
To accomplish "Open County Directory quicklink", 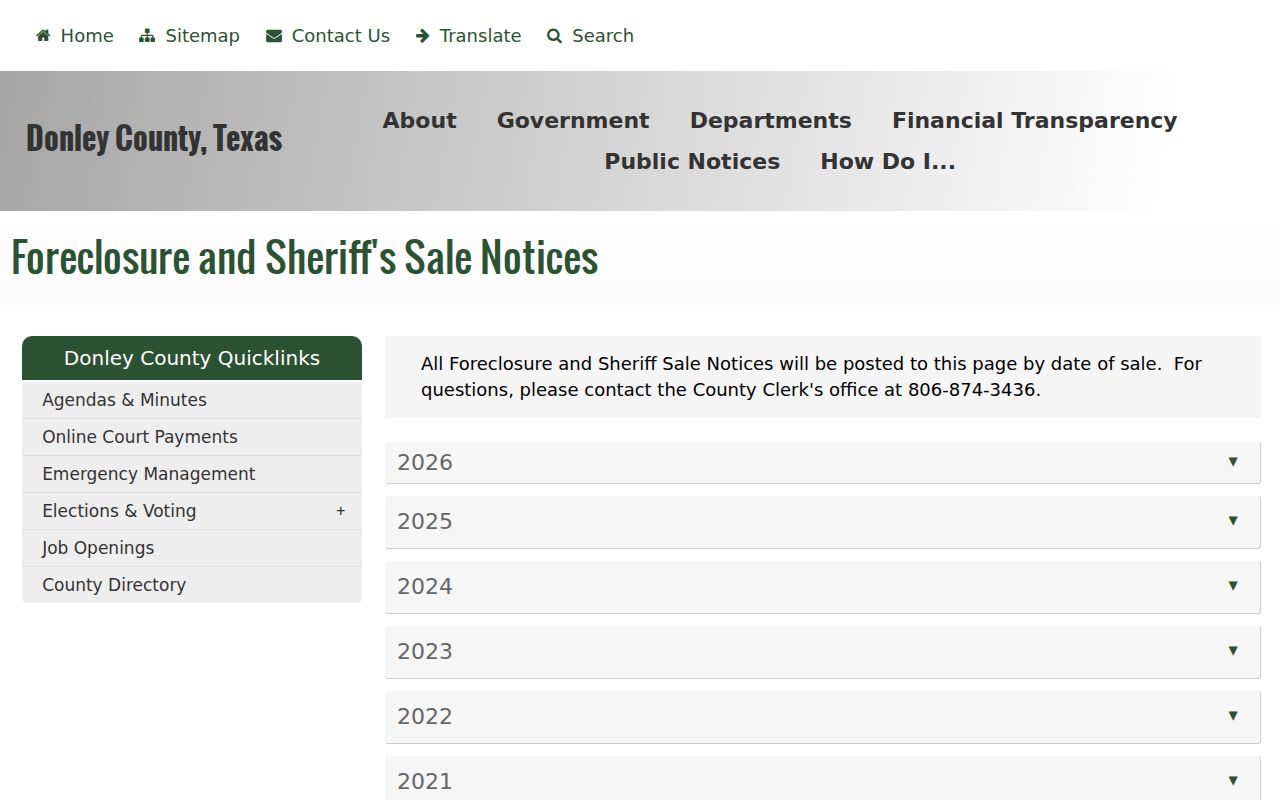I will [192, 585].
